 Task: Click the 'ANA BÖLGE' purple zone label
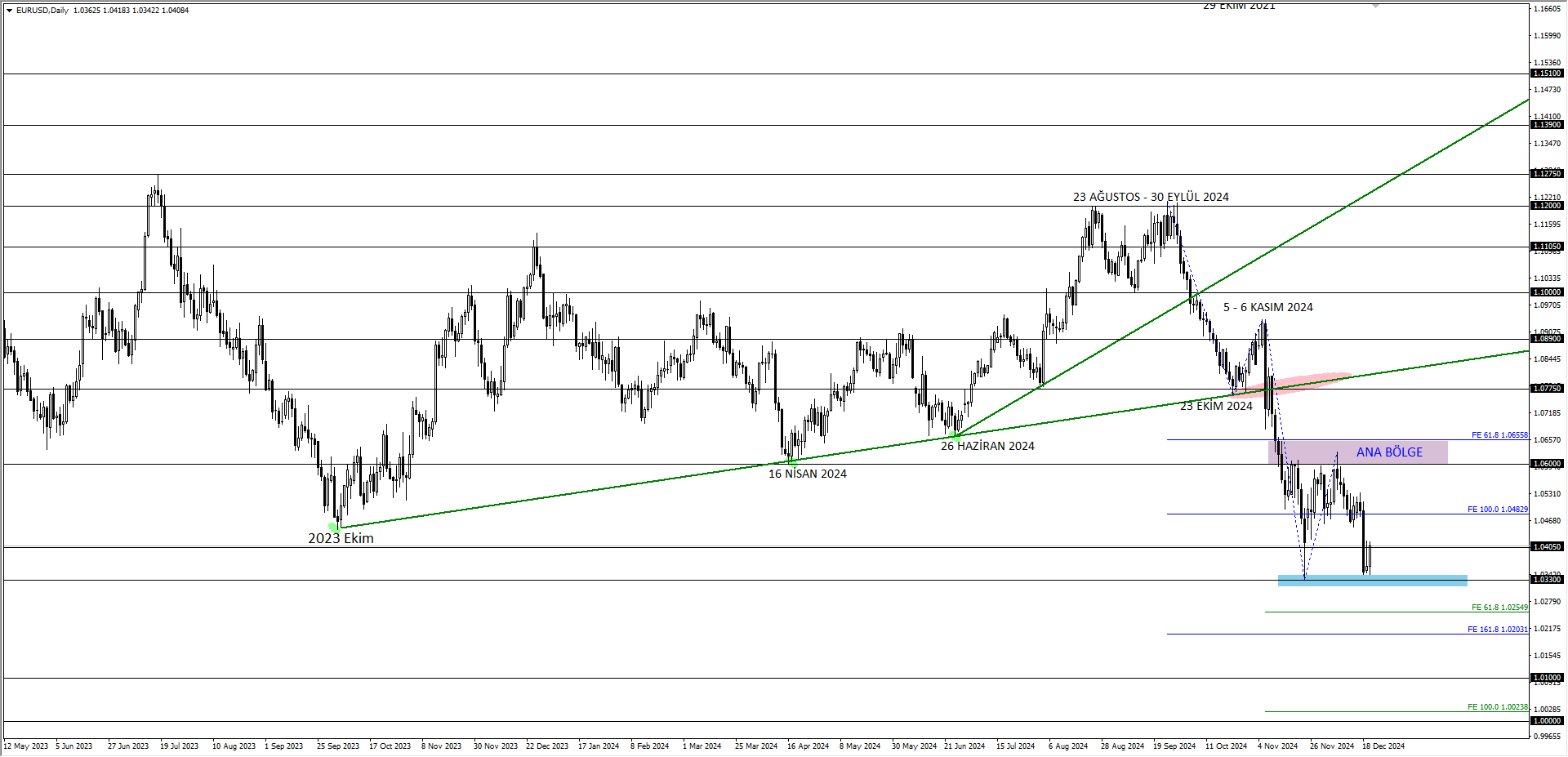[x=1389, y=452]
